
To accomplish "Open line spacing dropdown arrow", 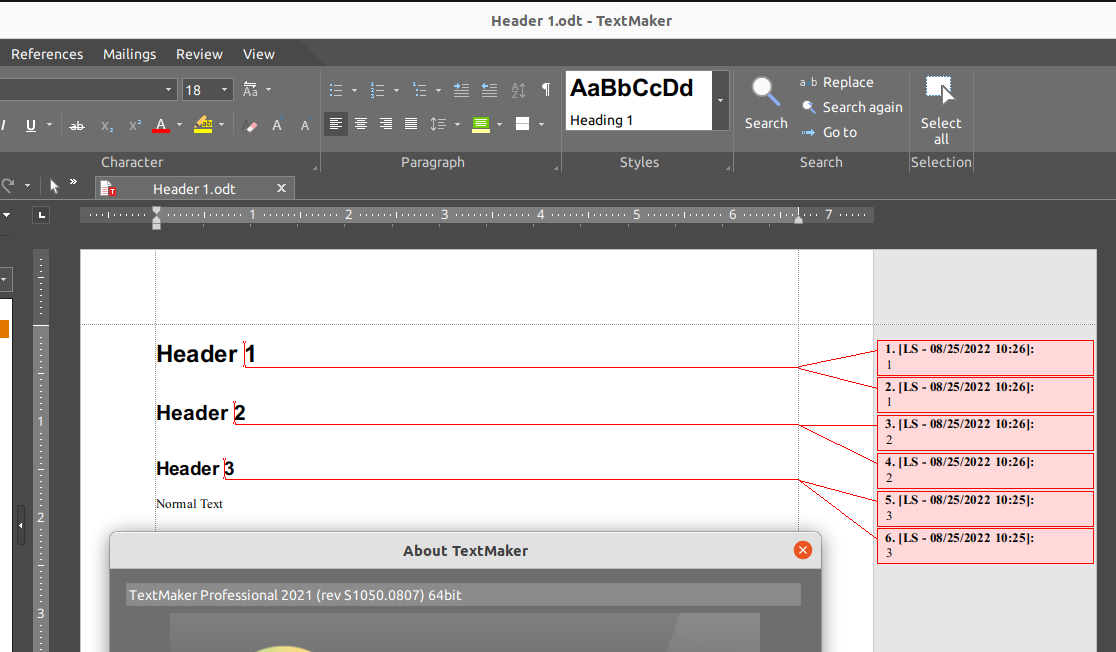I will pyautogui.click(x=457, y=125).
